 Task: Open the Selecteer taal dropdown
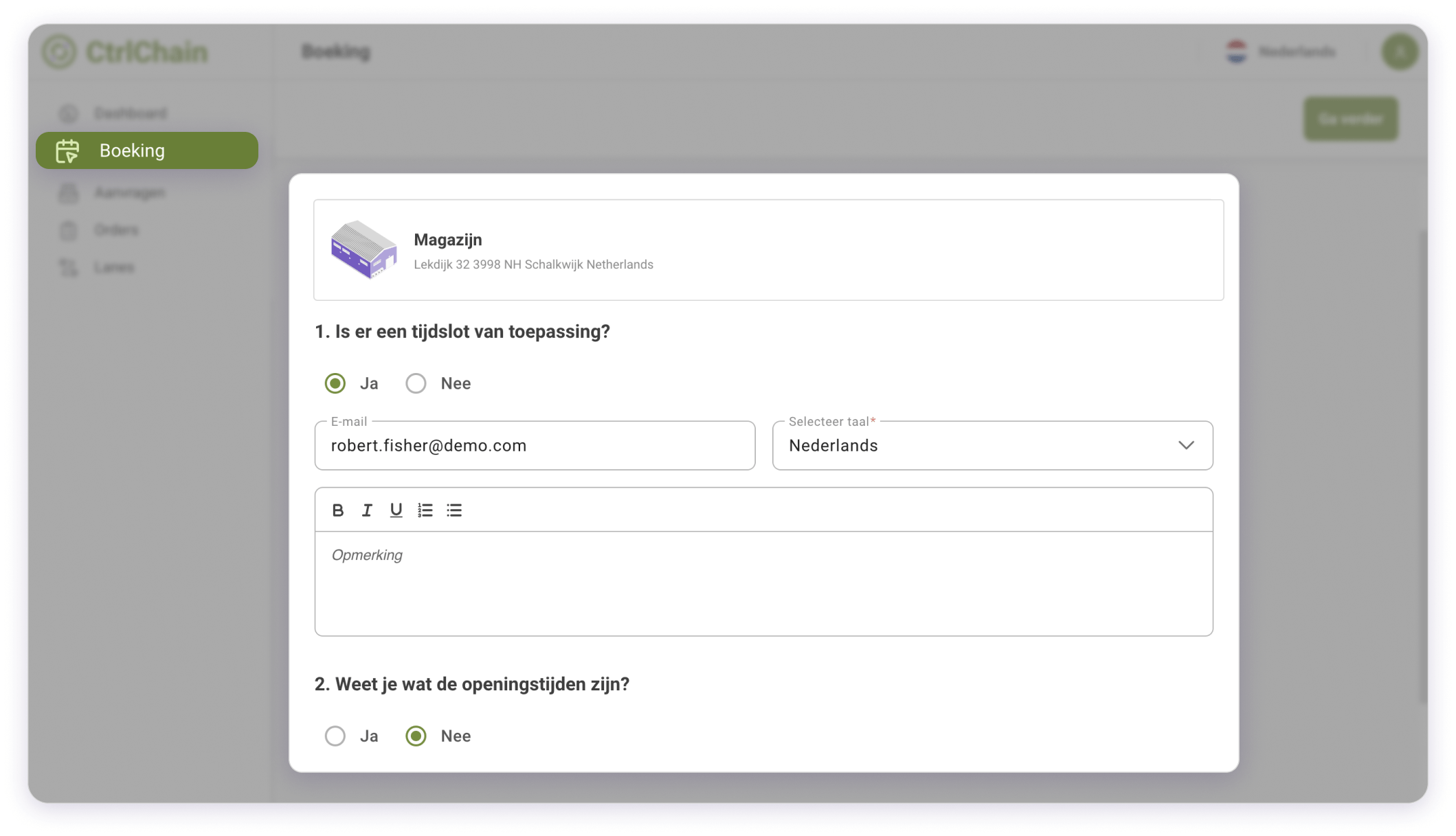992,445
